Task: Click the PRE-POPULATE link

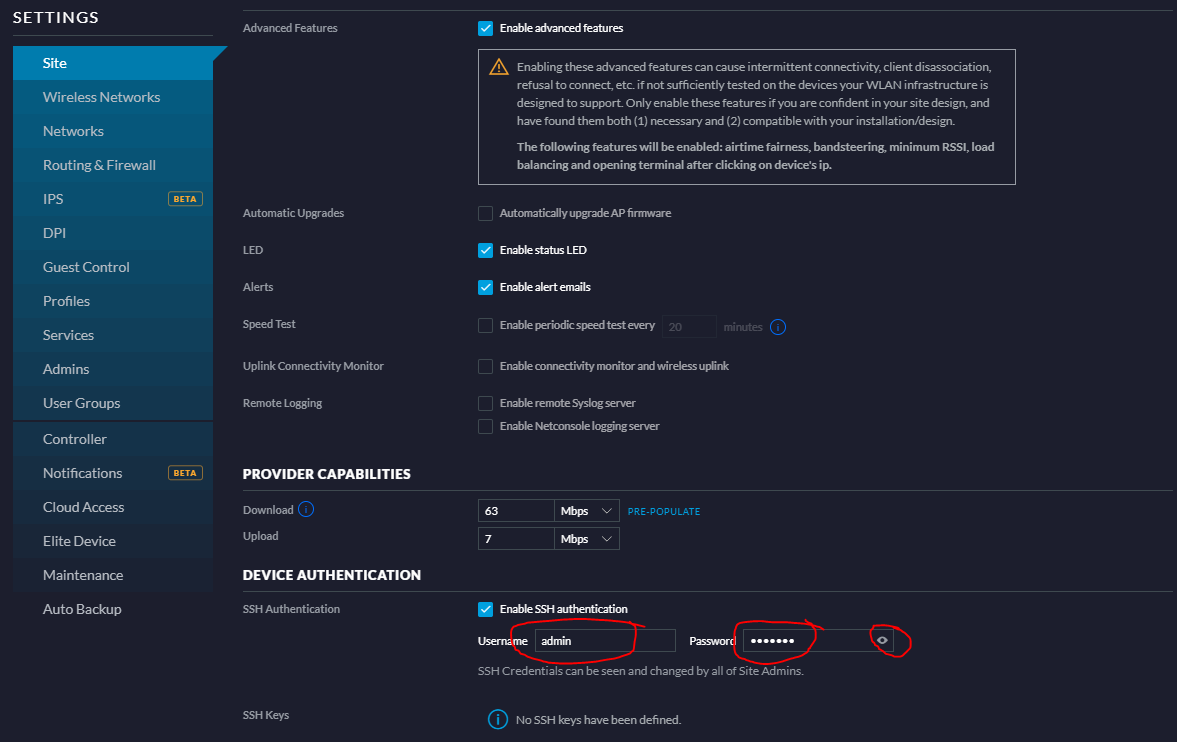Action: (x=663, y=511)
